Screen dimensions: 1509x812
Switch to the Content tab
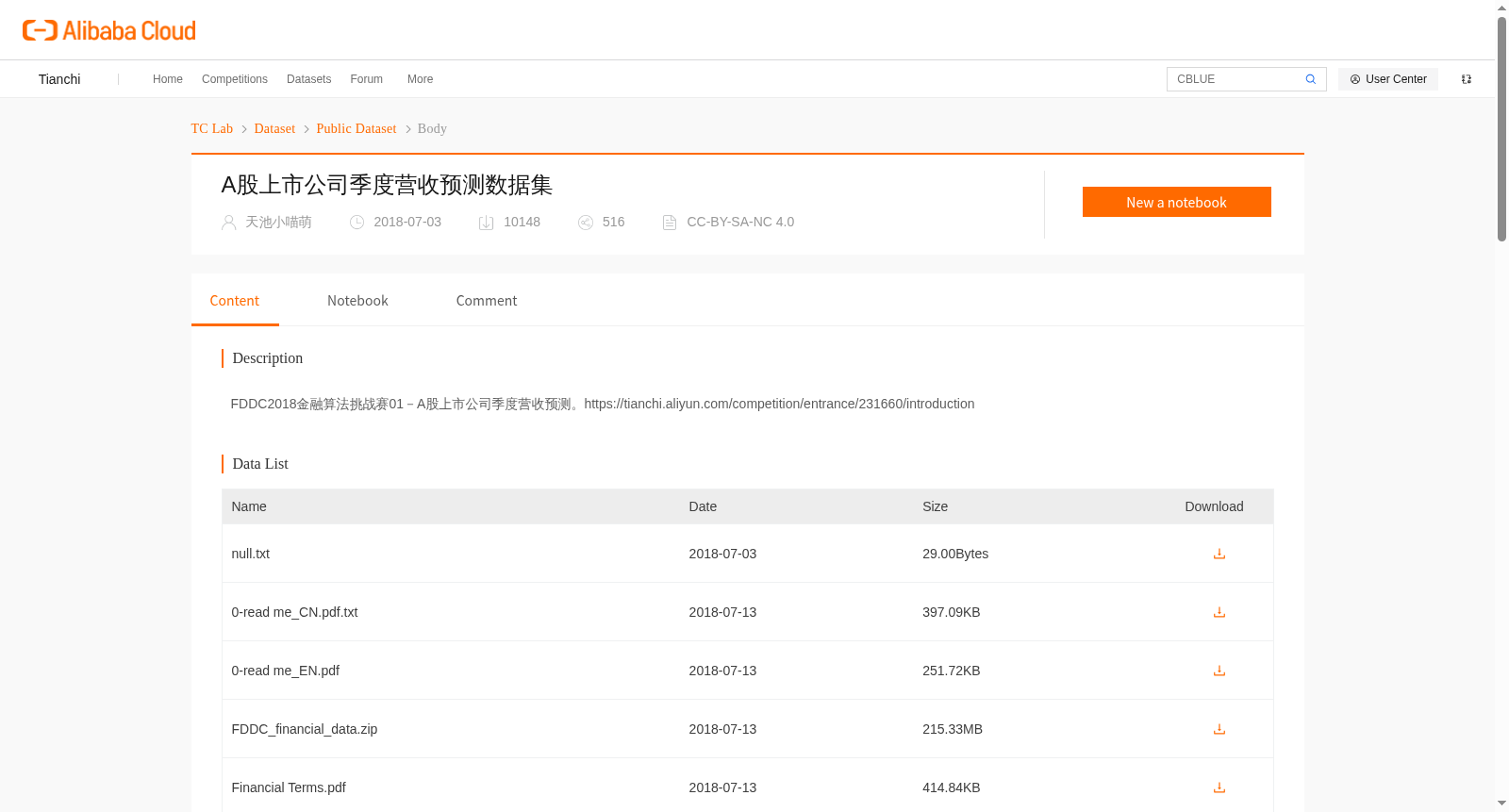[235, 301]
